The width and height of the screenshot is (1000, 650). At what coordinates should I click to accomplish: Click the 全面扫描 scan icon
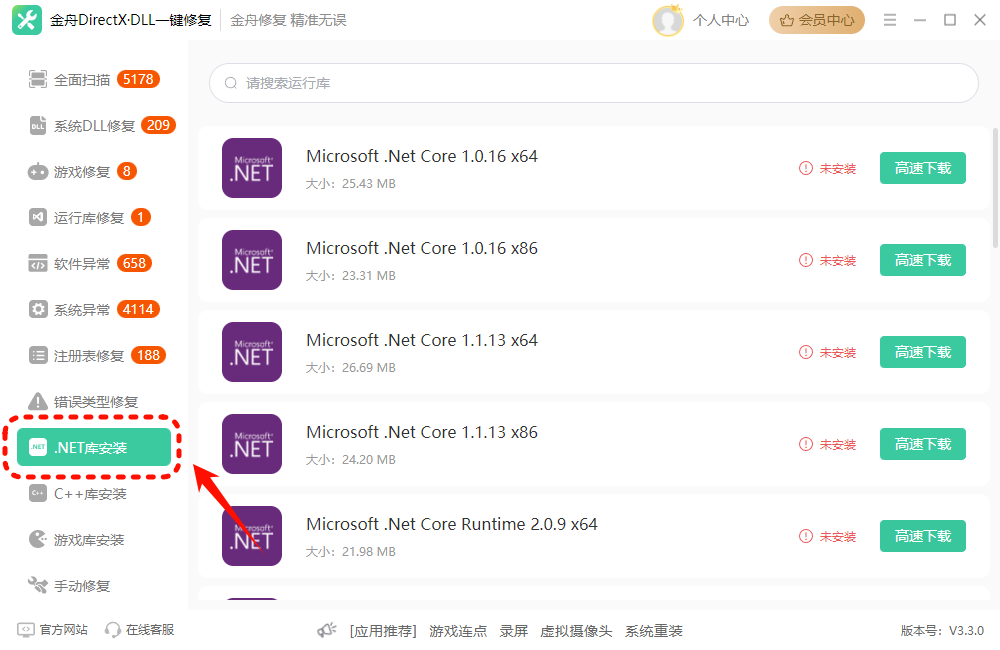[38, 79]
